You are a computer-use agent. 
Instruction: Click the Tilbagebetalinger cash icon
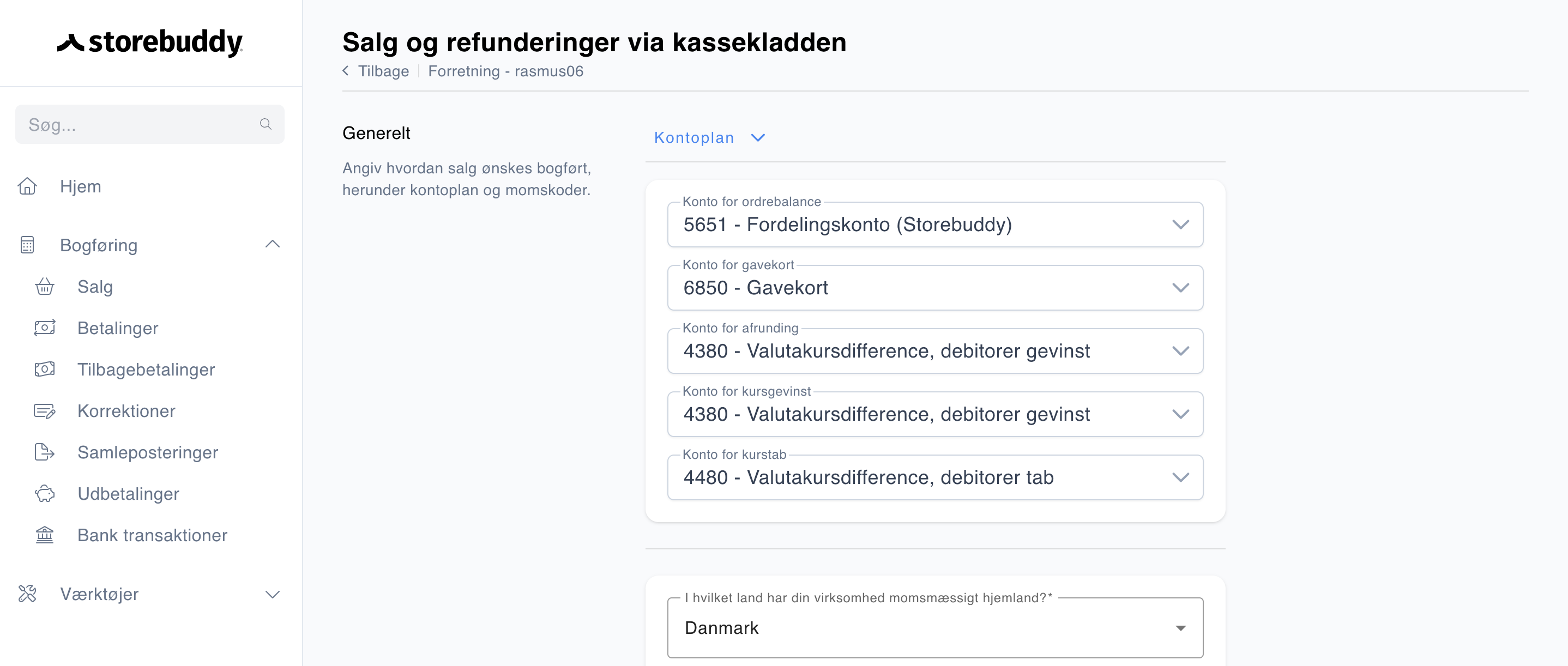45,369
